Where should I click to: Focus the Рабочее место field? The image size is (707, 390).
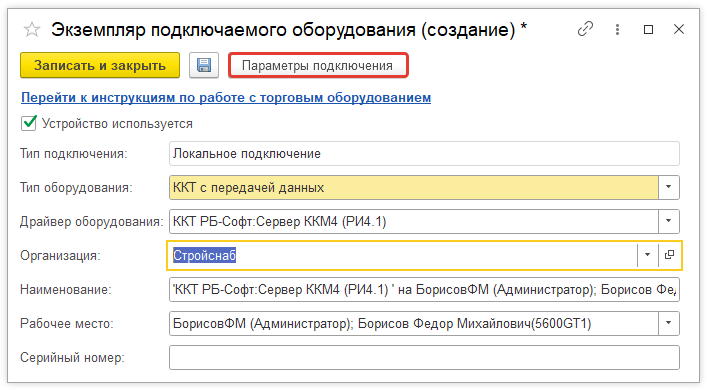coord(413,323)
